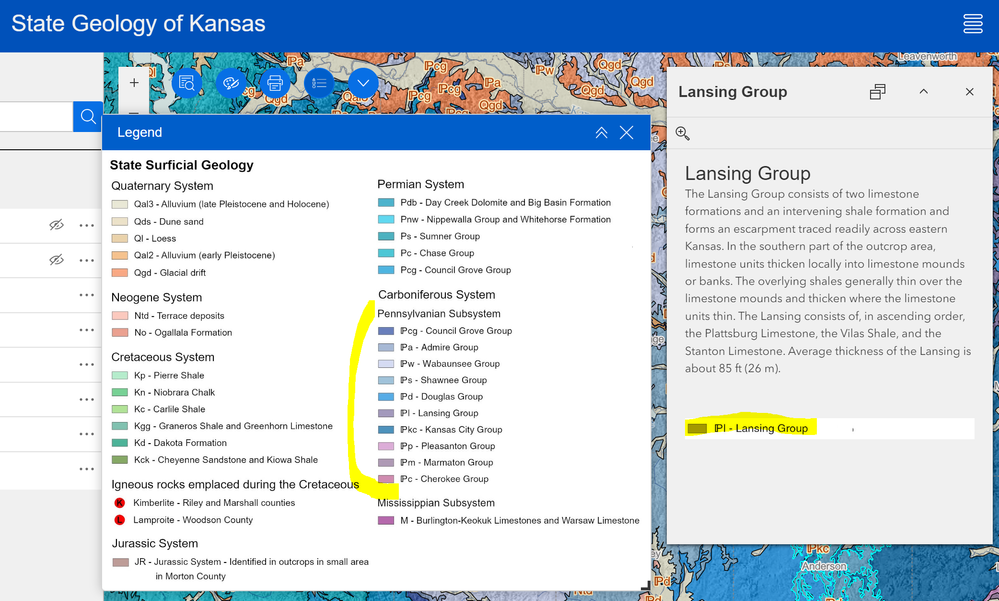The image size is (999, 601).
Task: Toggle the legend list tool
Action: (x=319, y=83)
